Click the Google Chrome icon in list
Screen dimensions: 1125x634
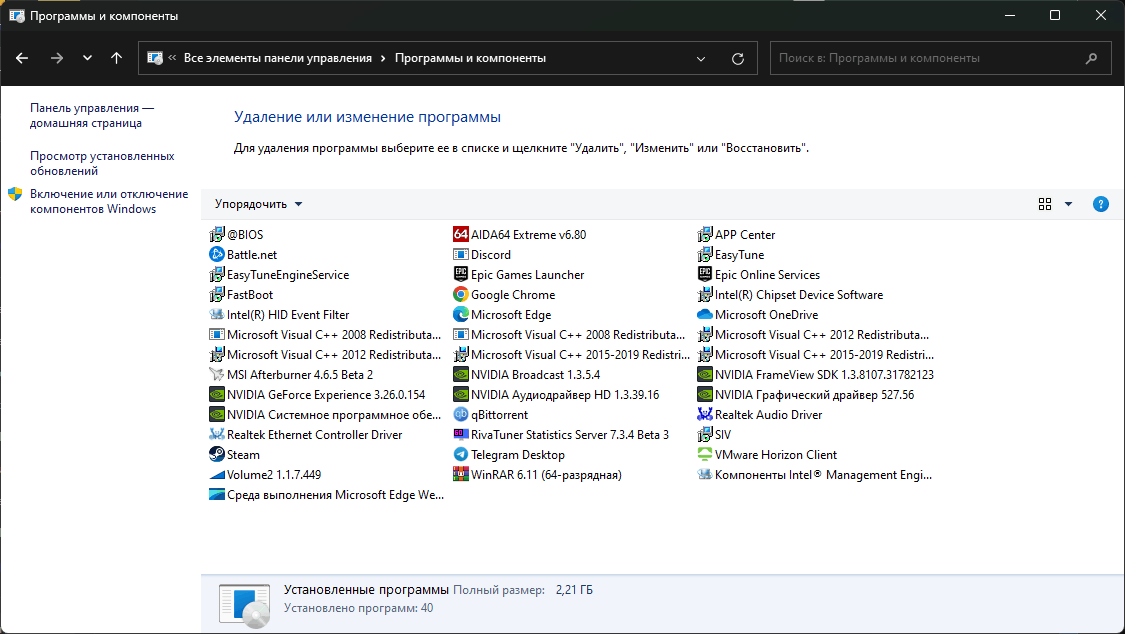(461, 295)
